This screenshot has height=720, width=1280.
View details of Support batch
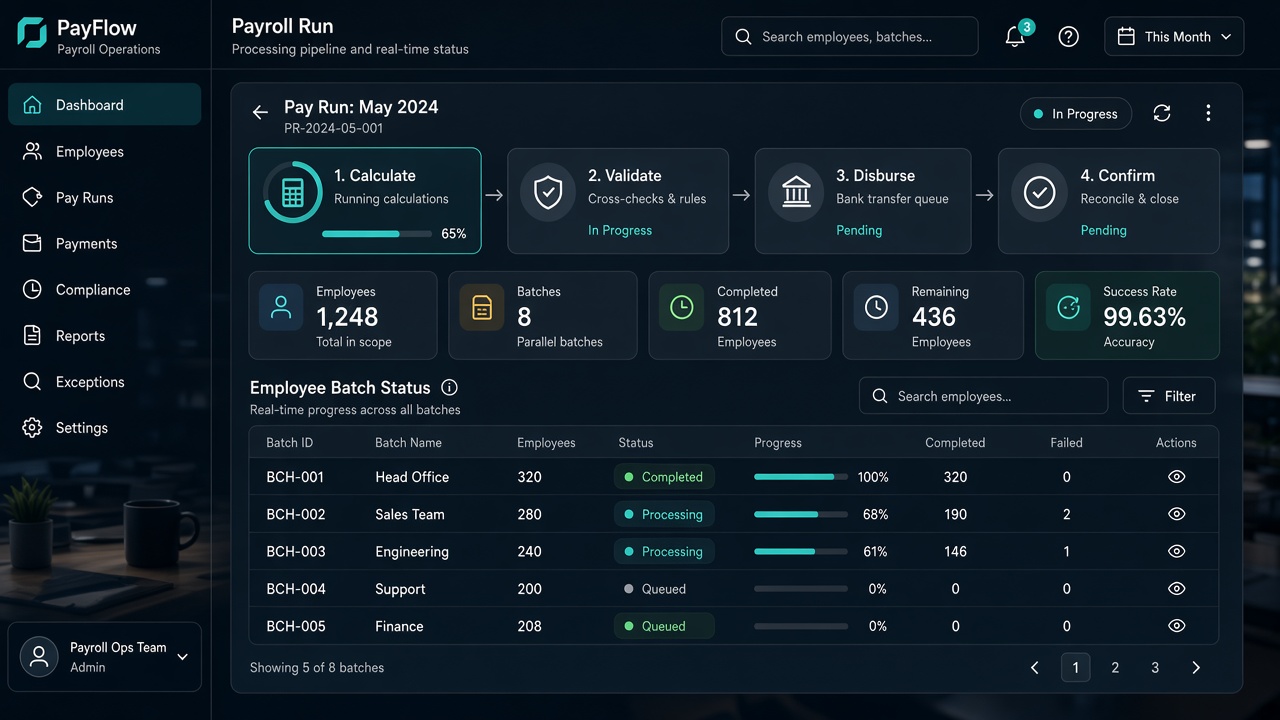pos(1176,589)
